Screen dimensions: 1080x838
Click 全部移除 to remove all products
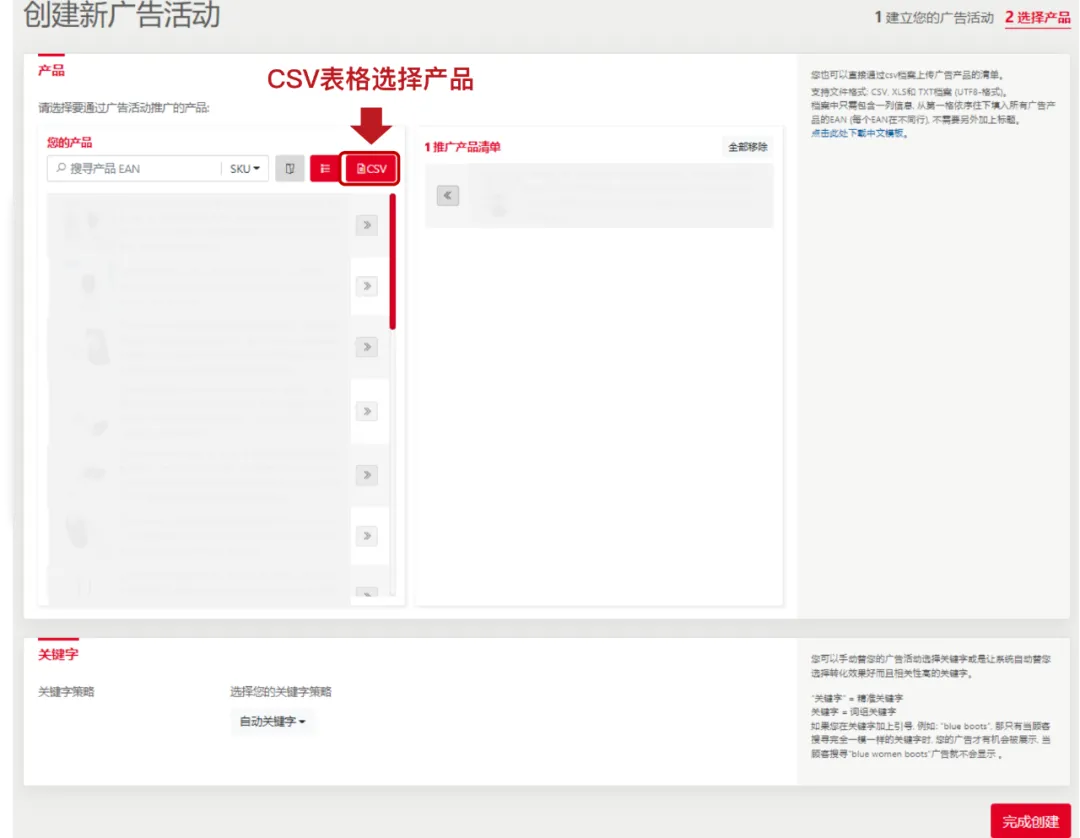tap(747, 147)
